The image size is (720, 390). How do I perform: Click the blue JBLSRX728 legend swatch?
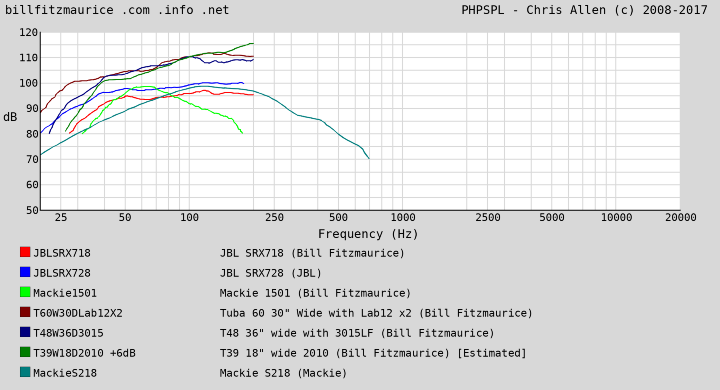(25, 272)
